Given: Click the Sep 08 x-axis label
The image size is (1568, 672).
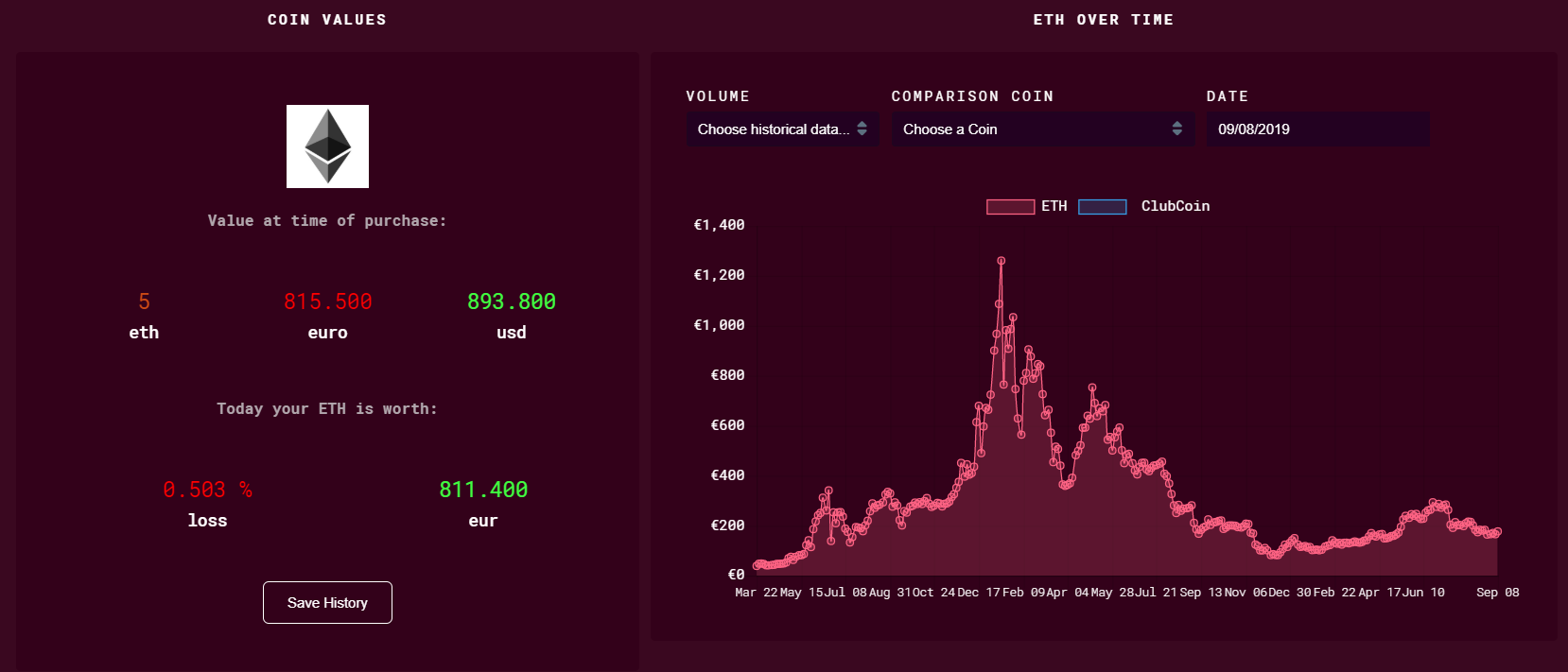Looking at the screenshot, I should tap(1497, 593).
